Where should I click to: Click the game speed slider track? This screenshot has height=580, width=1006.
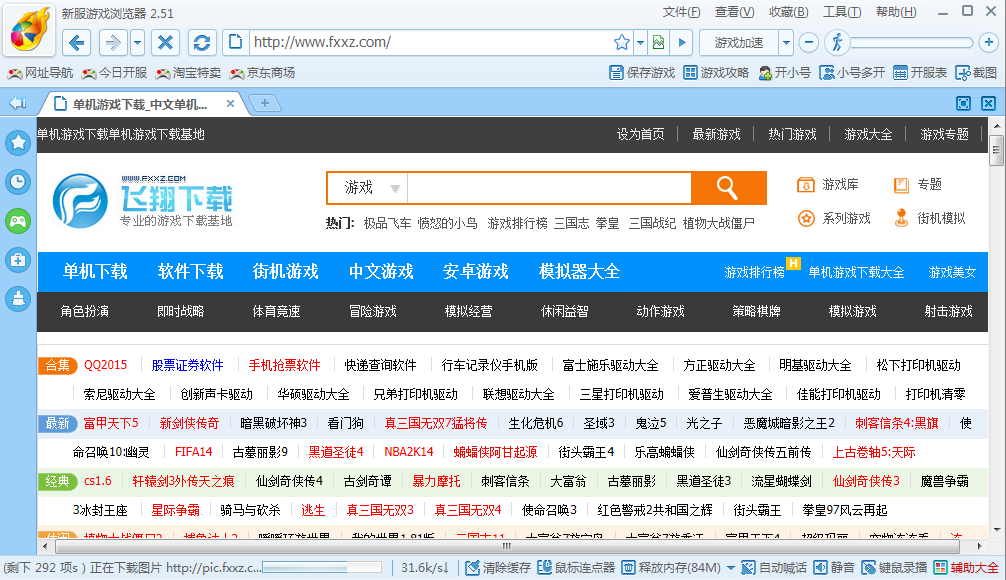[x=910, y=42]
